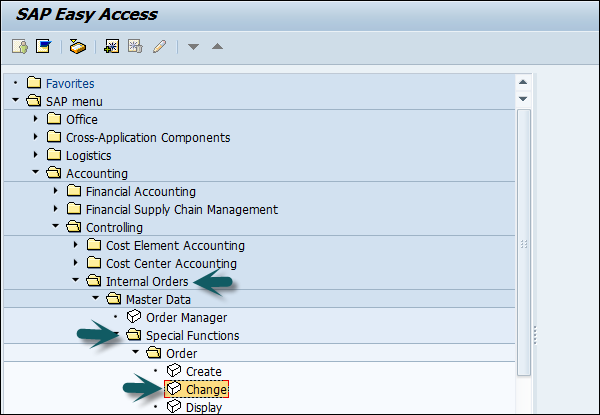The image size is (600, 415).
Task: Select Financial Supply Chain Management folder
Action: (181, 209)
